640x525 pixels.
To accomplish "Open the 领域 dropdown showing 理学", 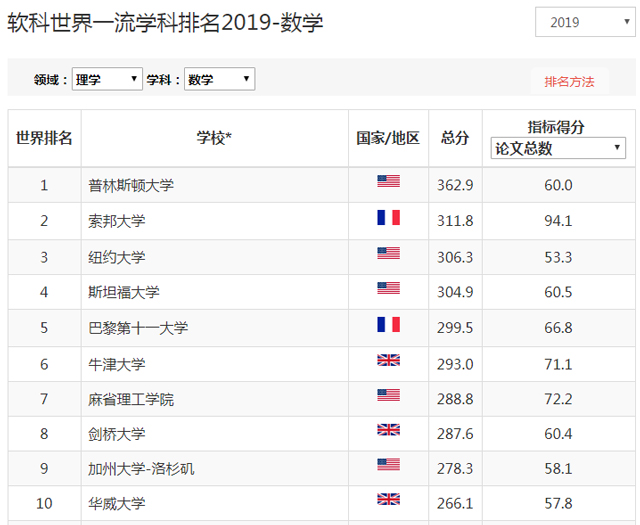I will click(107, 79).
